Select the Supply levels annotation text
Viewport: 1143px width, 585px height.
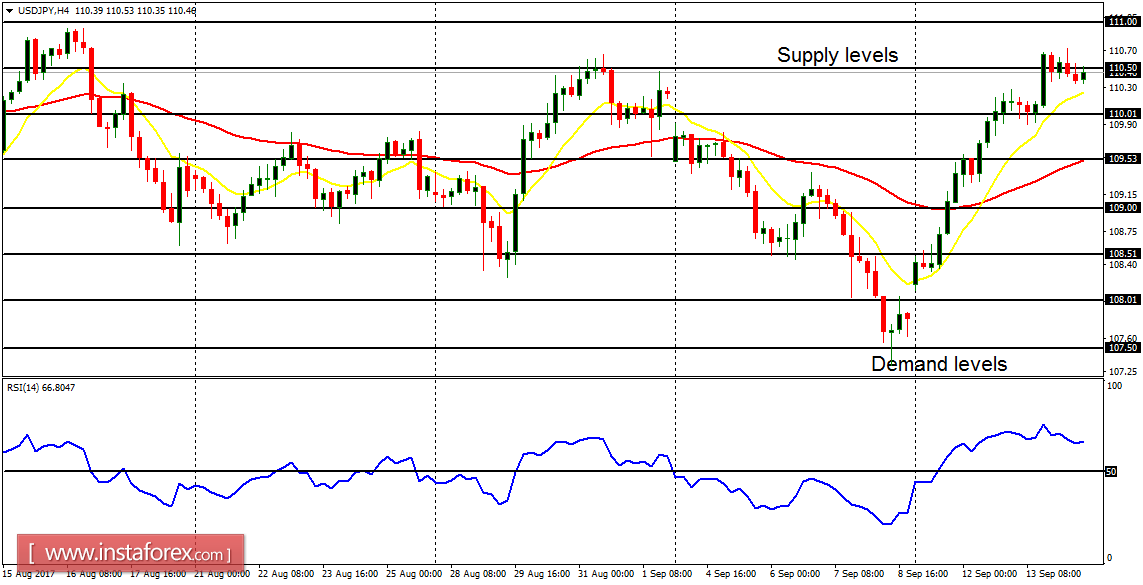coord(838,55)
